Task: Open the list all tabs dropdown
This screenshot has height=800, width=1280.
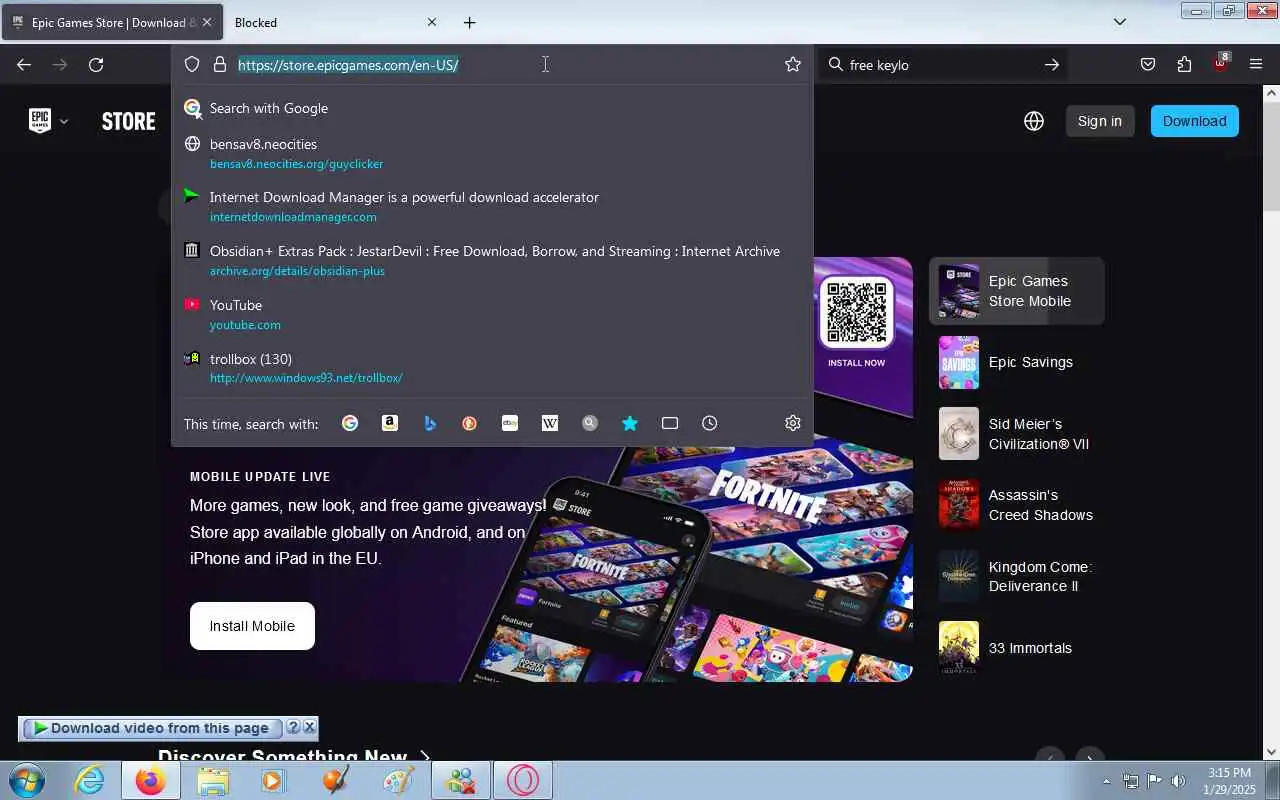Action: click(1120, 22)
